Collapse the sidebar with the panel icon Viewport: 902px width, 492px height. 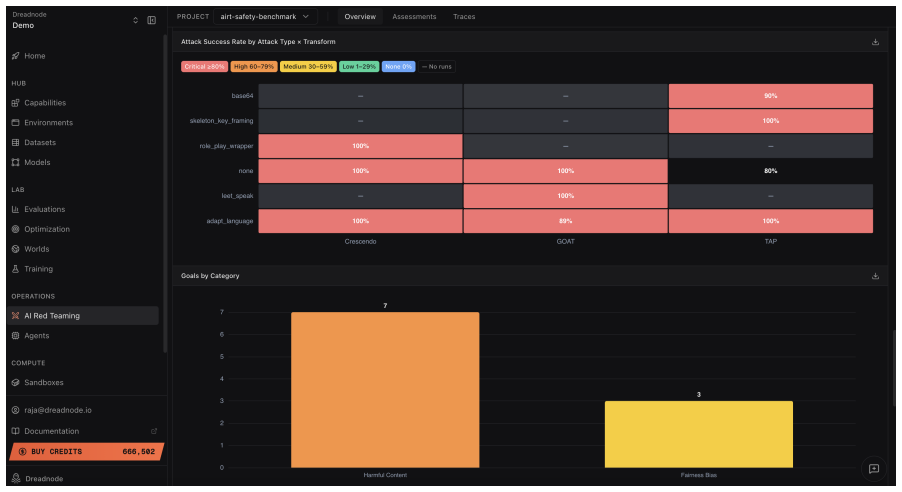(152, 20)
